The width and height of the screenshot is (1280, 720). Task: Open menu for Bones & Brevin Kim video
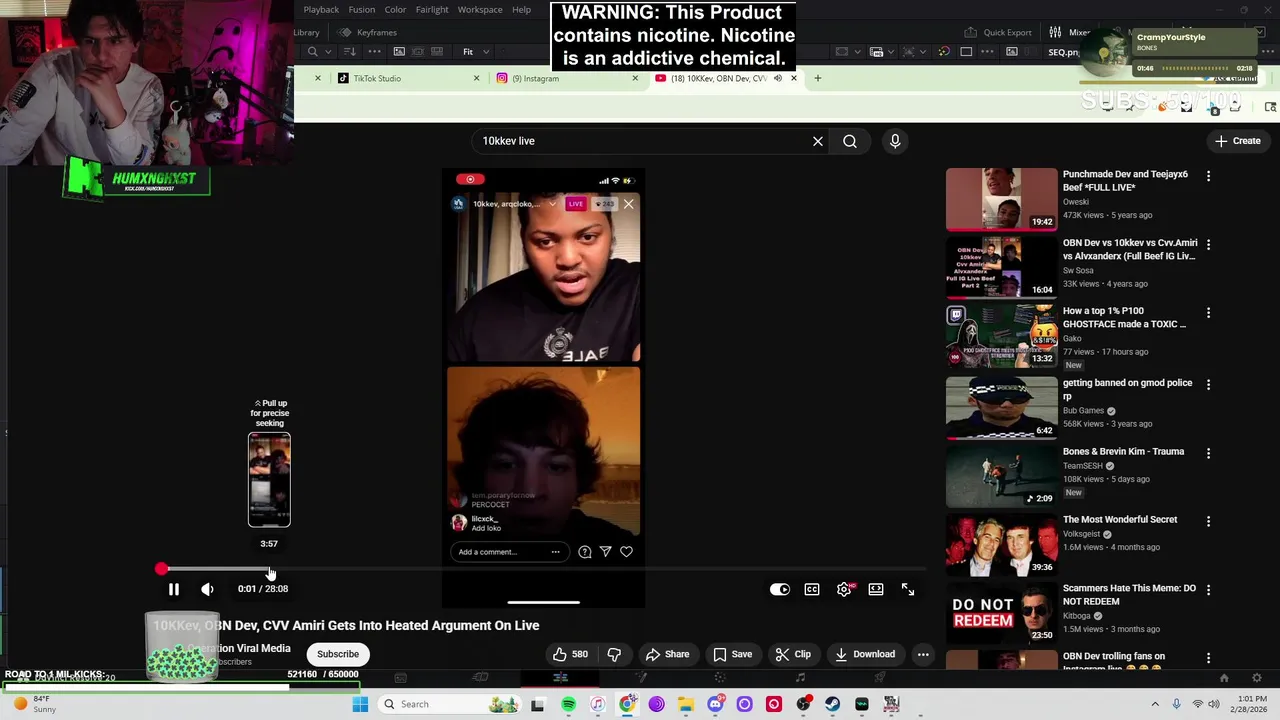1208,453
